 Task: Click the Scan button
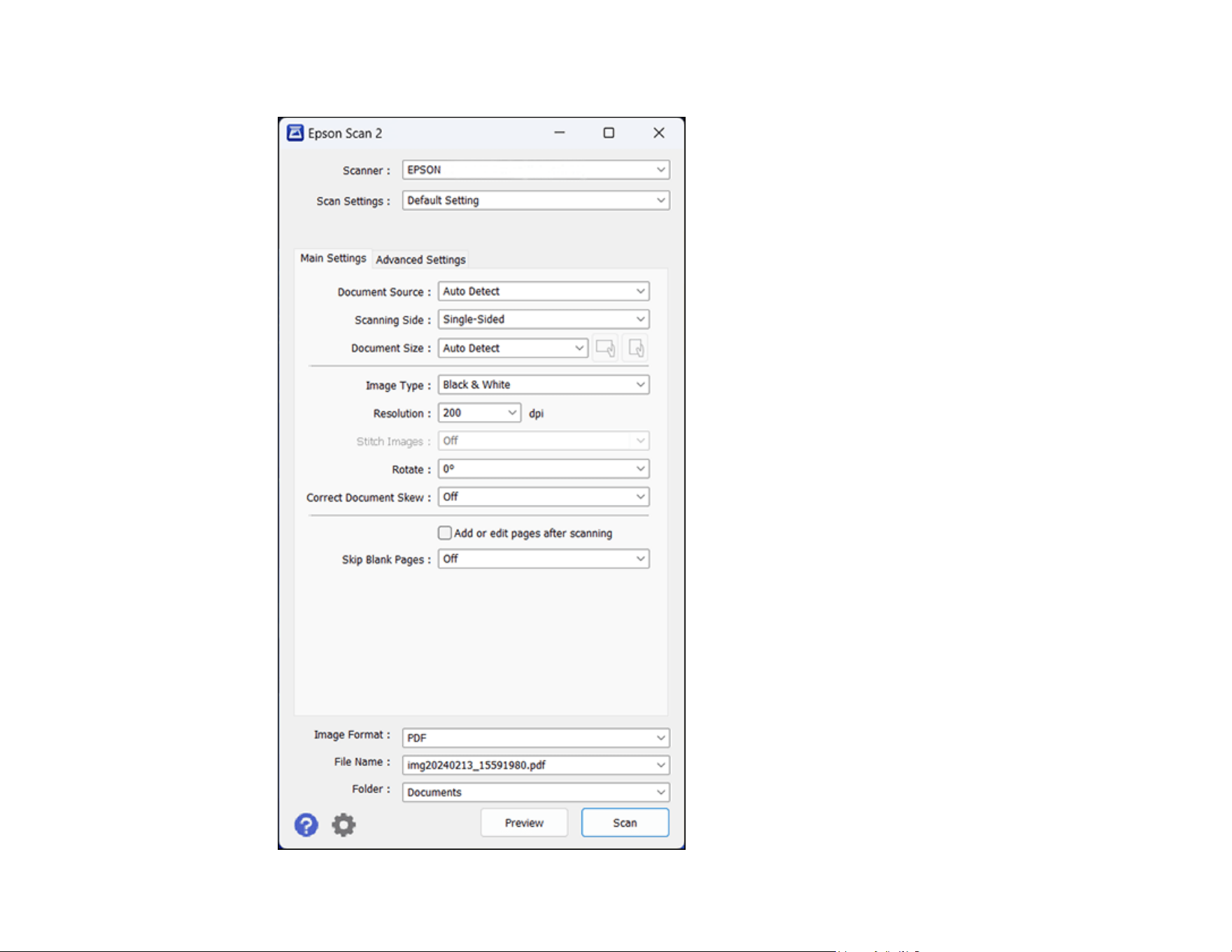point(625,823)
